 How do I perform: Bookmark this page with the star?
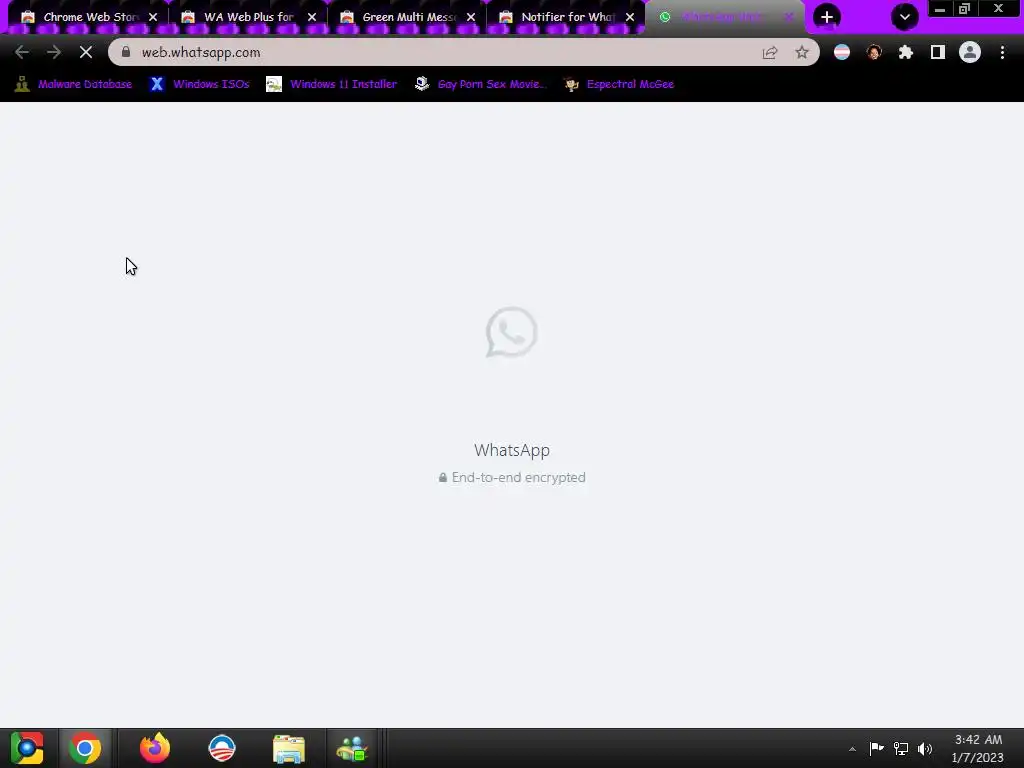click(802, 52)
